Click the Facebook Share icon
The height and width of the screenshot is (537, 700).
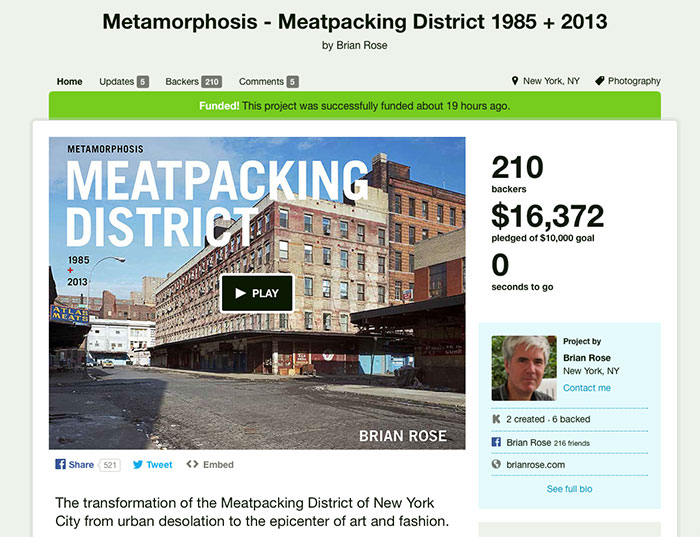[x=60, y=464]
